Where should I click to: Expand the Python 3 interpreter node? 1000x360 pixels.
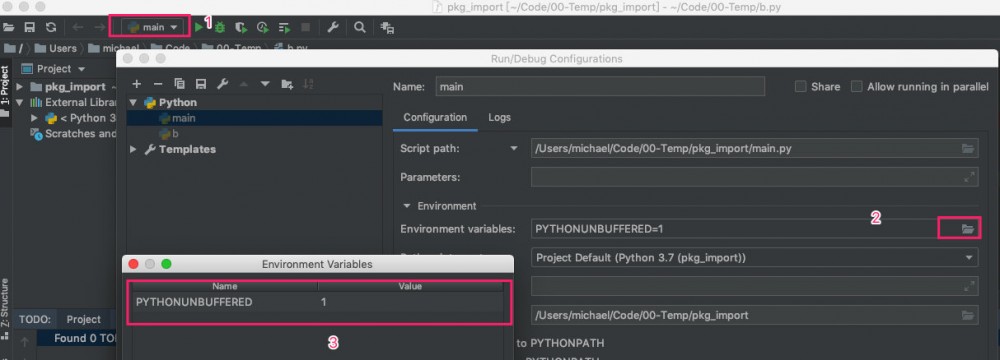(x=34, y=118)
